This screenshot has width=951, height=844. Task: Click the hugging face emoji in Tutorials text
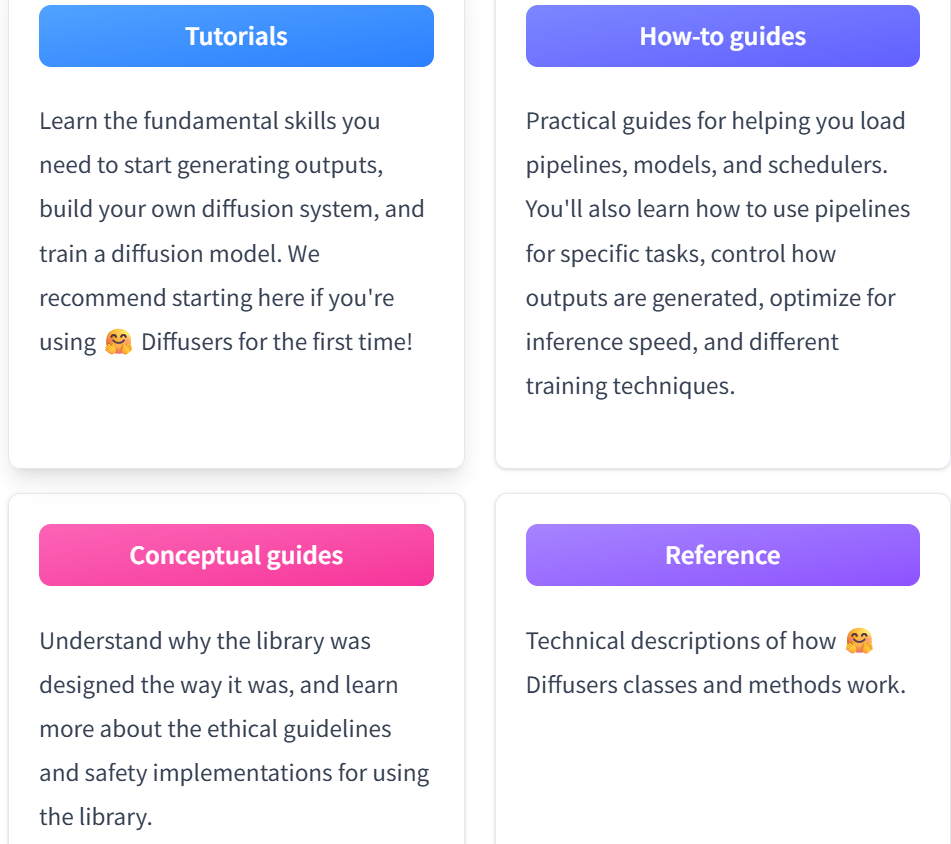118,341
